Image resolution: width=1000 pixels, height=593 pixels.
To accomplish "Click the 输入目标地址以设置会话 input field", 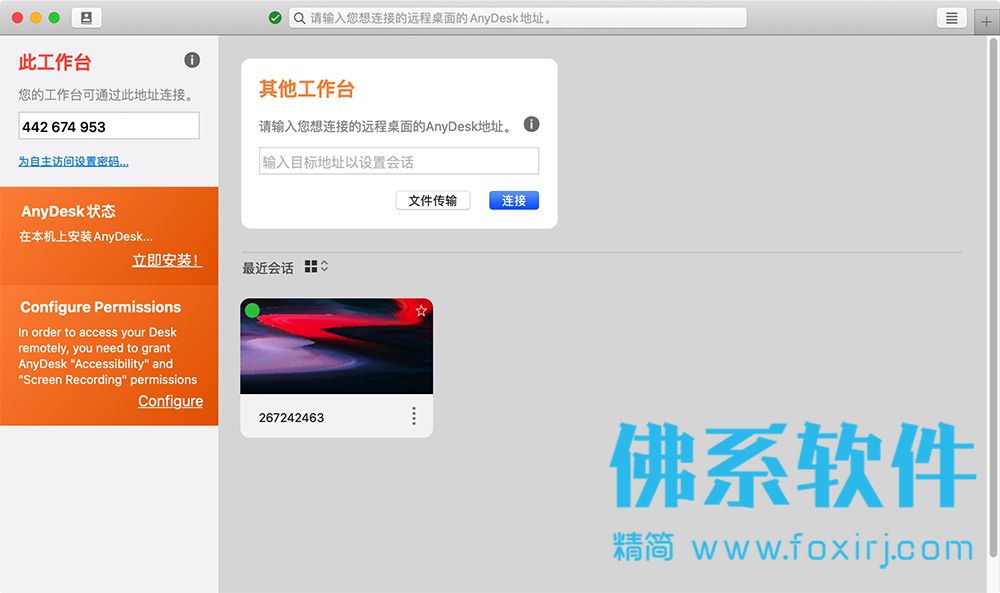I will point(399,161).
